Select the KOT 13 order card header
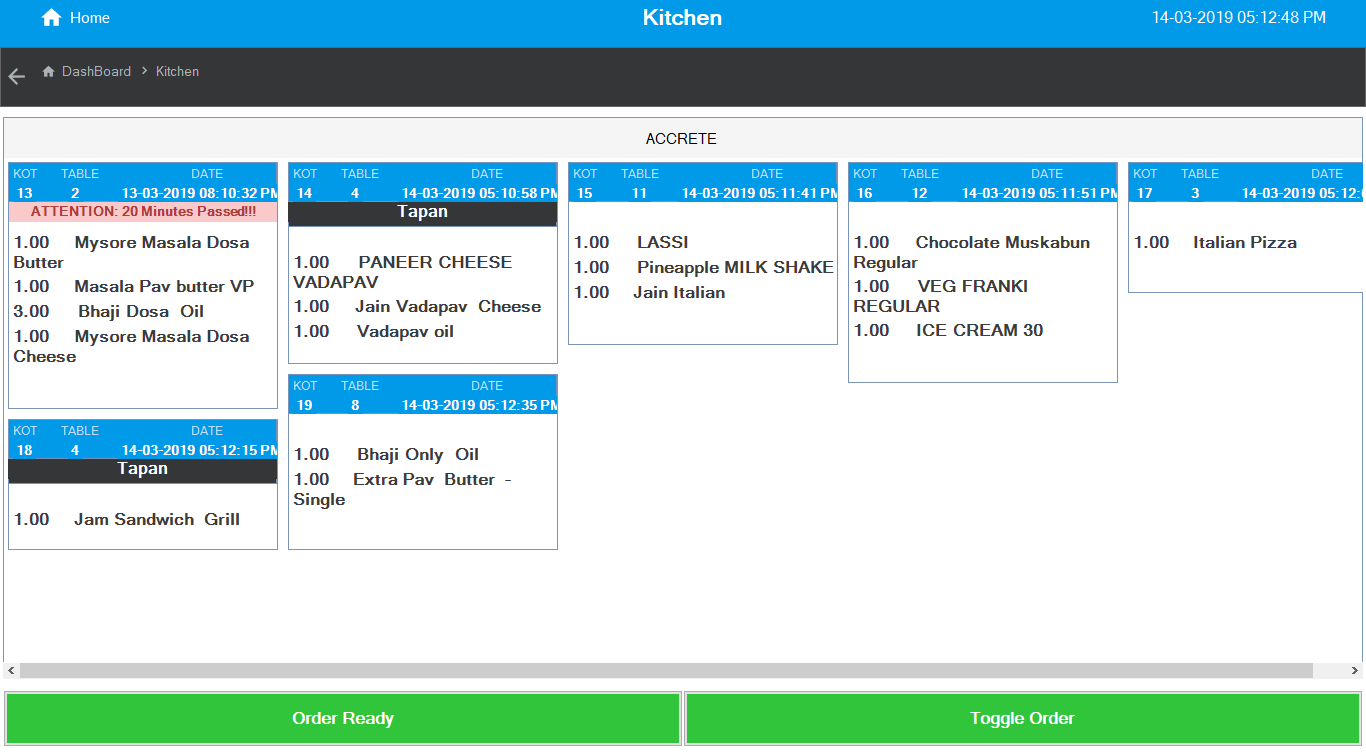The width and height of the screenshot is (1366, 755). [x=143, y=183]
